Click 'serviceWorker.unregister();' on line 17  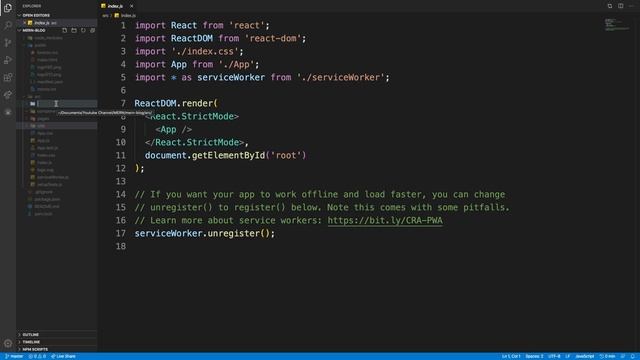point(205,233)
